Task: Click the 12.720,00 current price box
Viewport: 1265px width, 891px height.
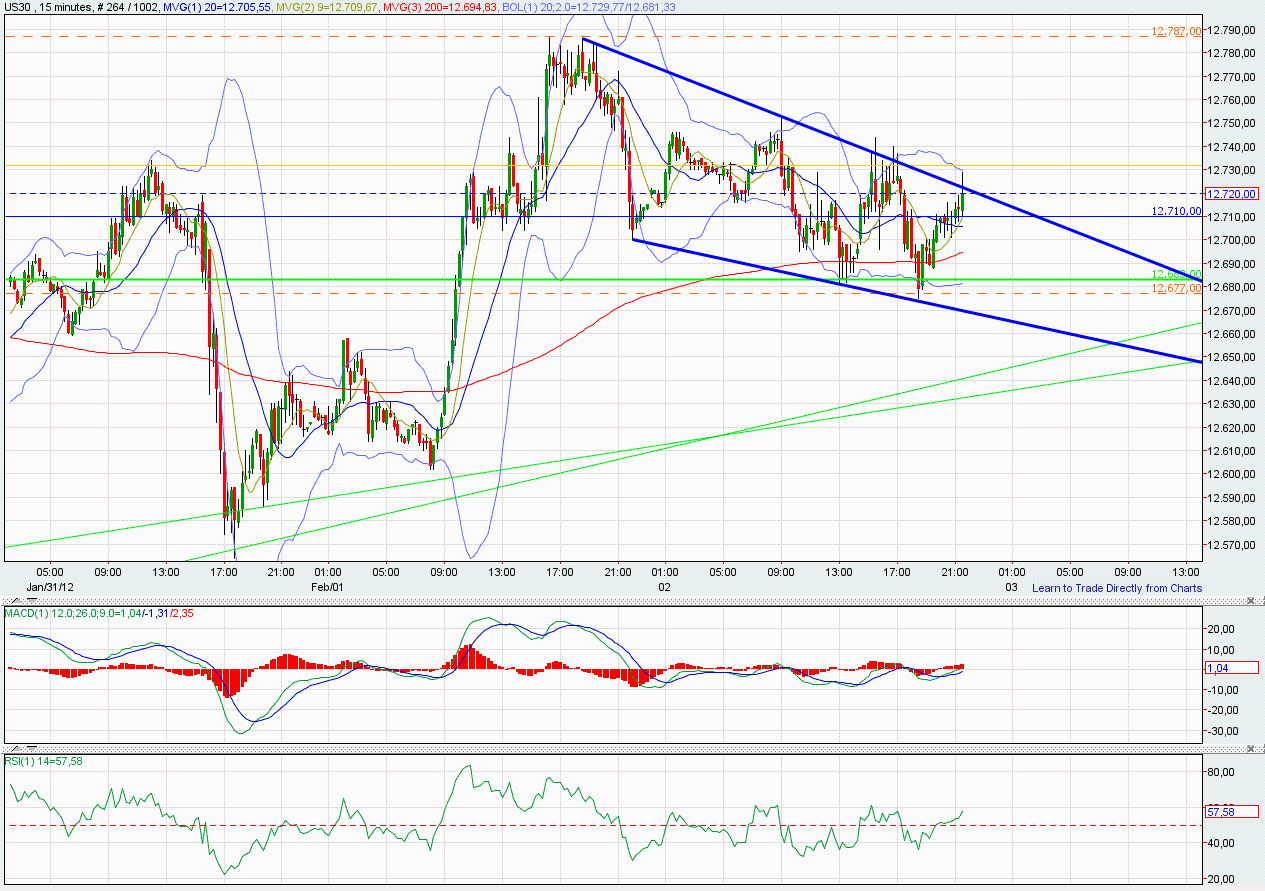Action: click(x=1232, y=194)
